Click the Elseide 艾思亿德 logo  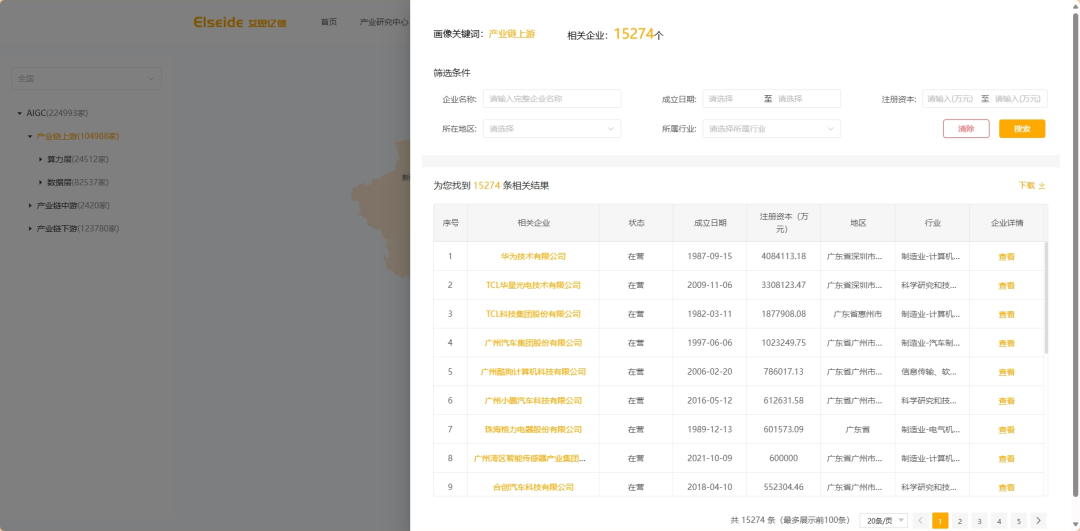tap(240, 23)
